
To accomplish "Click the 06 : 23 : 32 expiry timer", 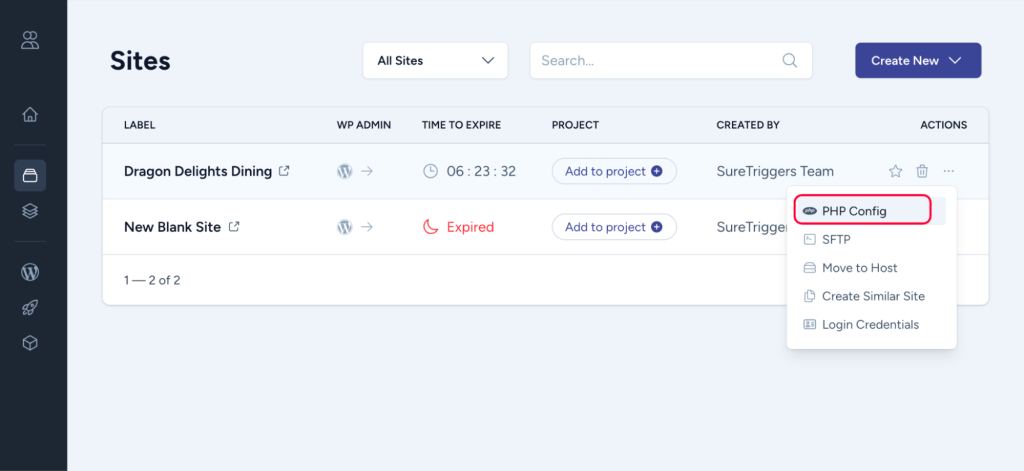I will click(x=481, y=171).
